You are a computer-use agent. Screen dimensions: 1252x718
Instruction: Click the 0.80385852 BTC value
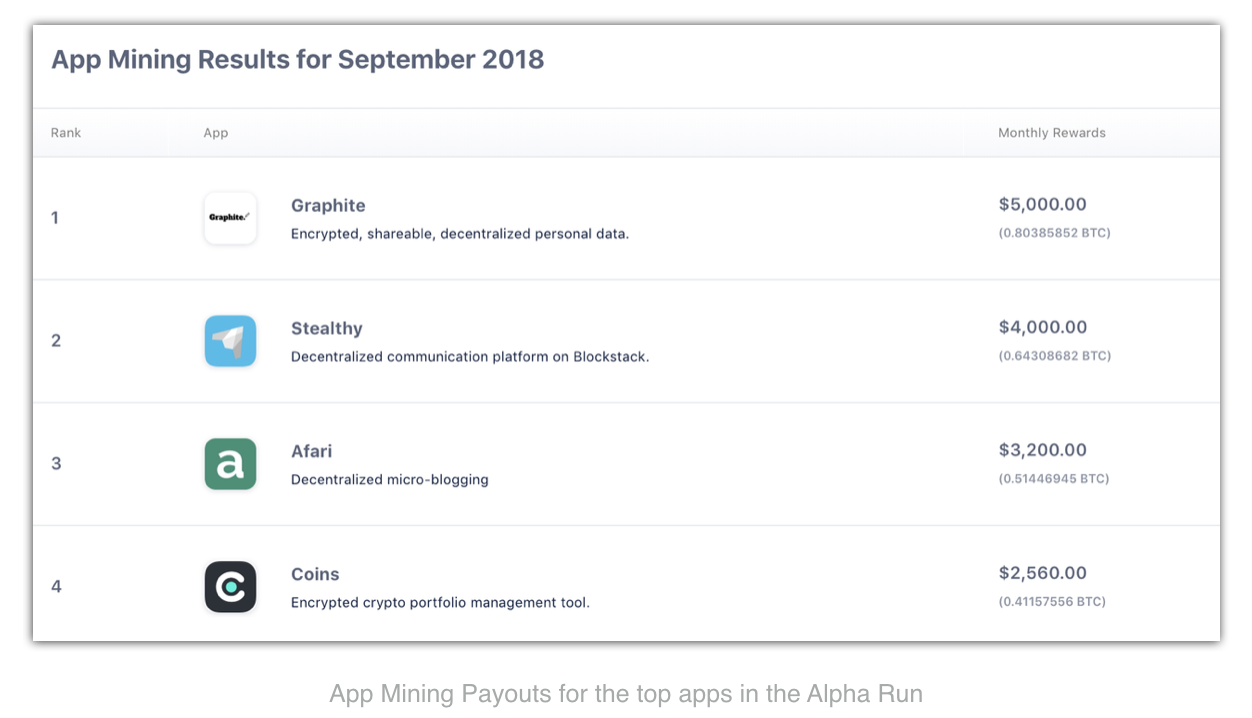1054,233
